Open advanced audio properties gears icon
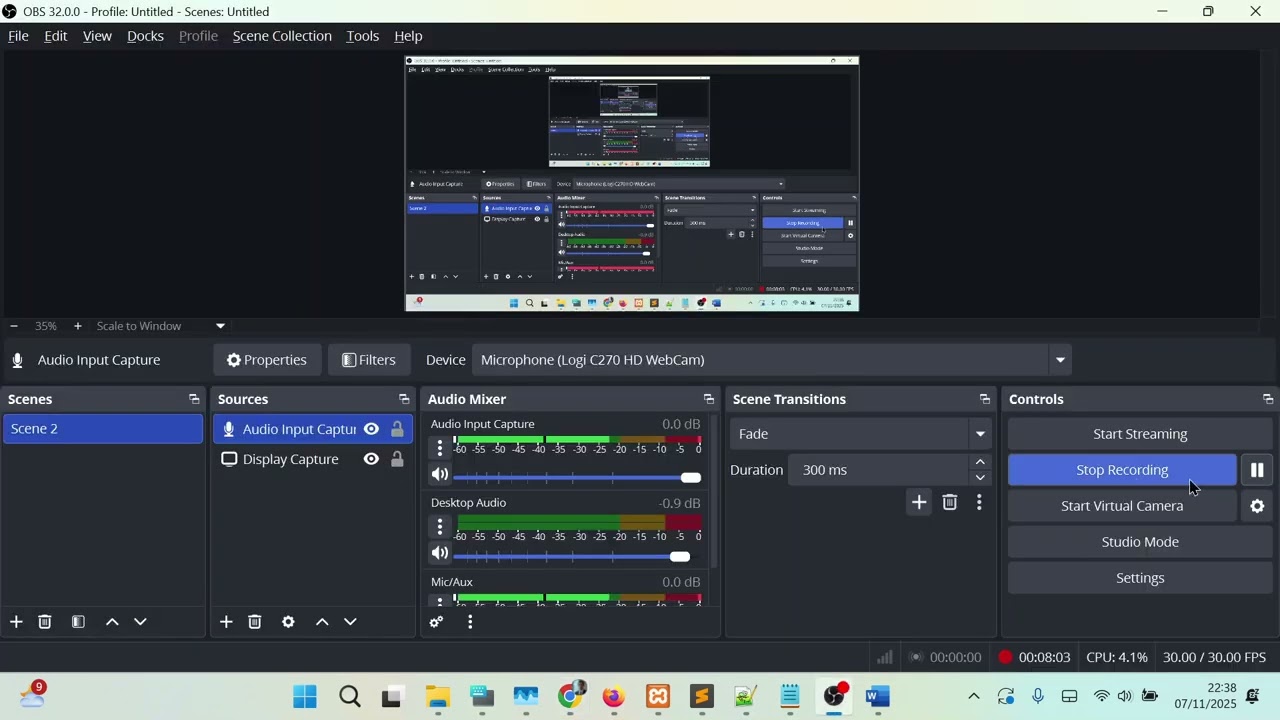The height and width of the screenshot is (720, 1280). tap(436, 622)
